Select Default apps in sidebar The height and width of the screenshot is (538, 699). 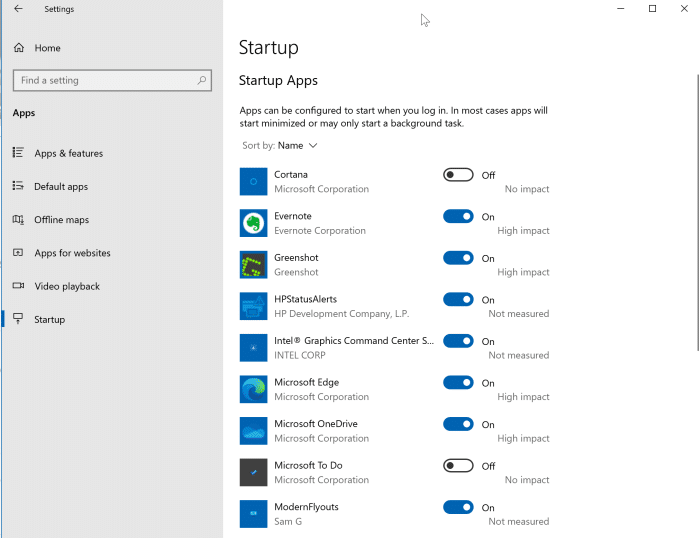(x=61, y=186)
